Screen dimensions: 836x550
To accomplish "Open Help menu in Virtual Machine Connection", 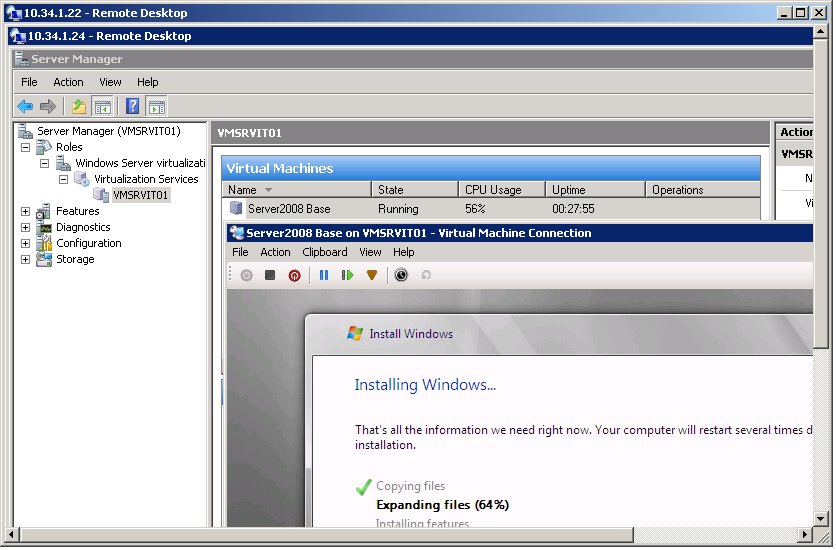I will coord(404,252).
